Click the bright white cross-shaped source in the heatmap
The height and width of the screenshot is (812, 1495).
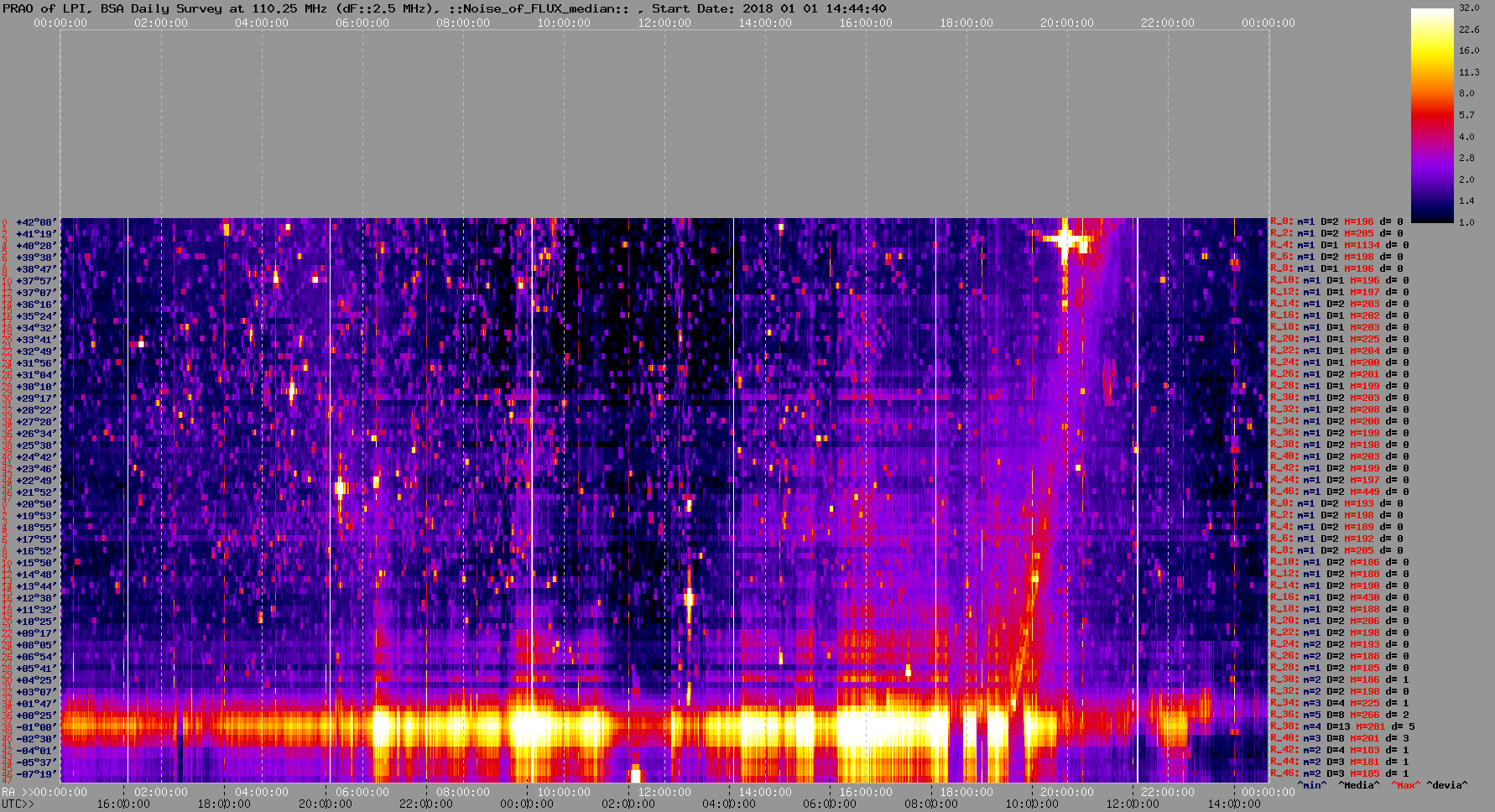[x=1065, y=239]
